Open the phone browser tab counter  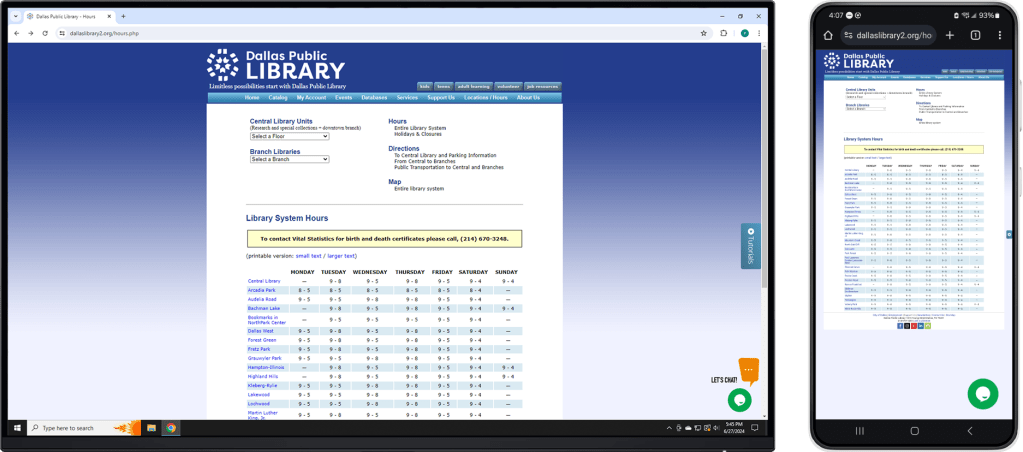coord(975,35)
